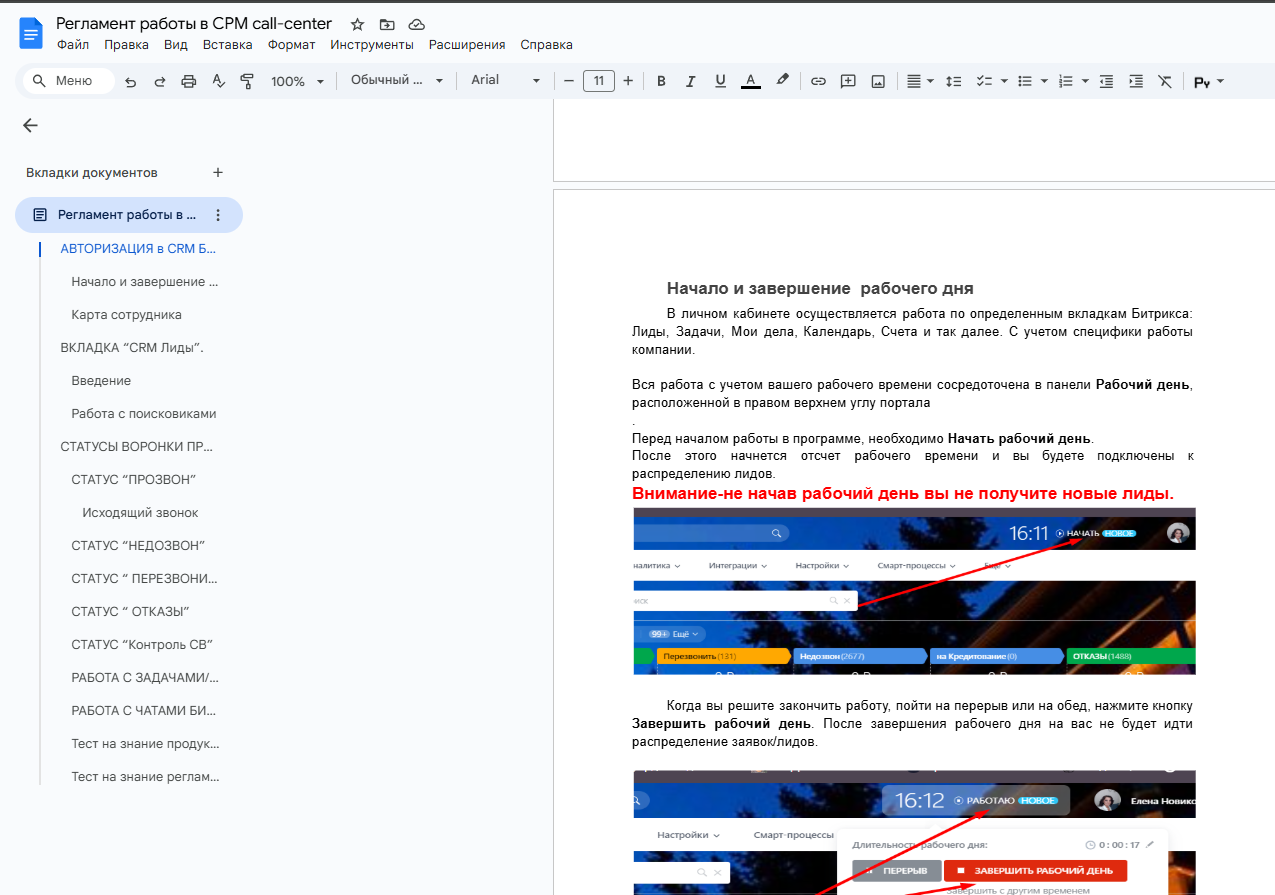1275x895 pixels.
Task: Decrease the indent
Action: pos(1106,81)
